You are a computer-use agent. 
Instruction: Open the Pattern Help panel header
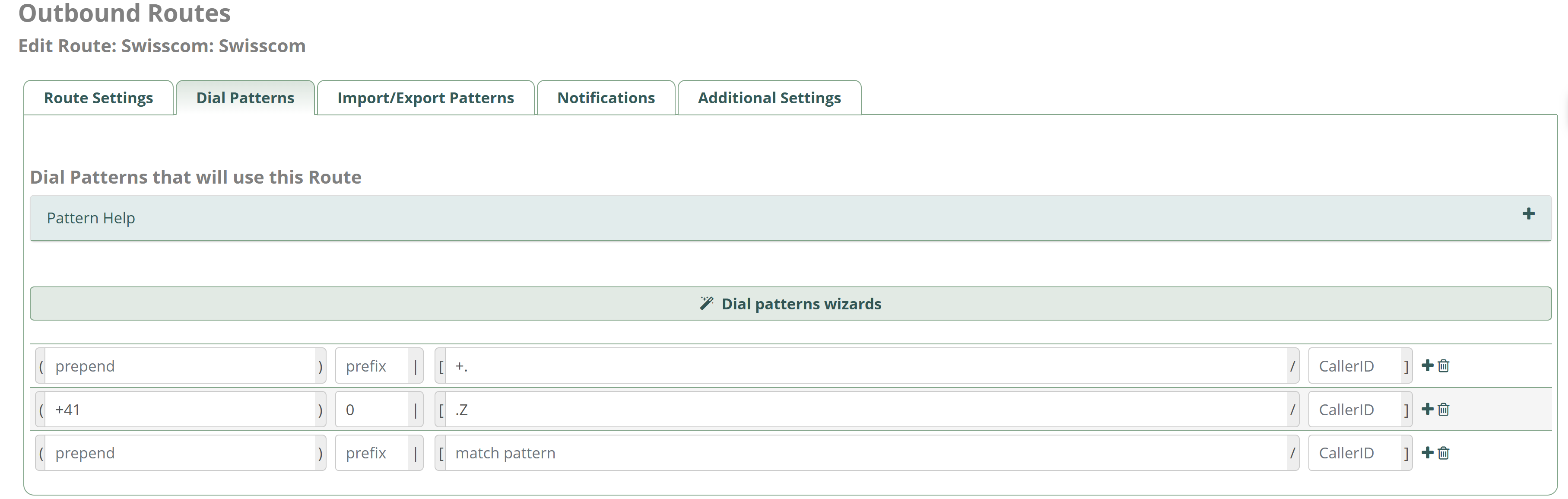pos(790,218)
